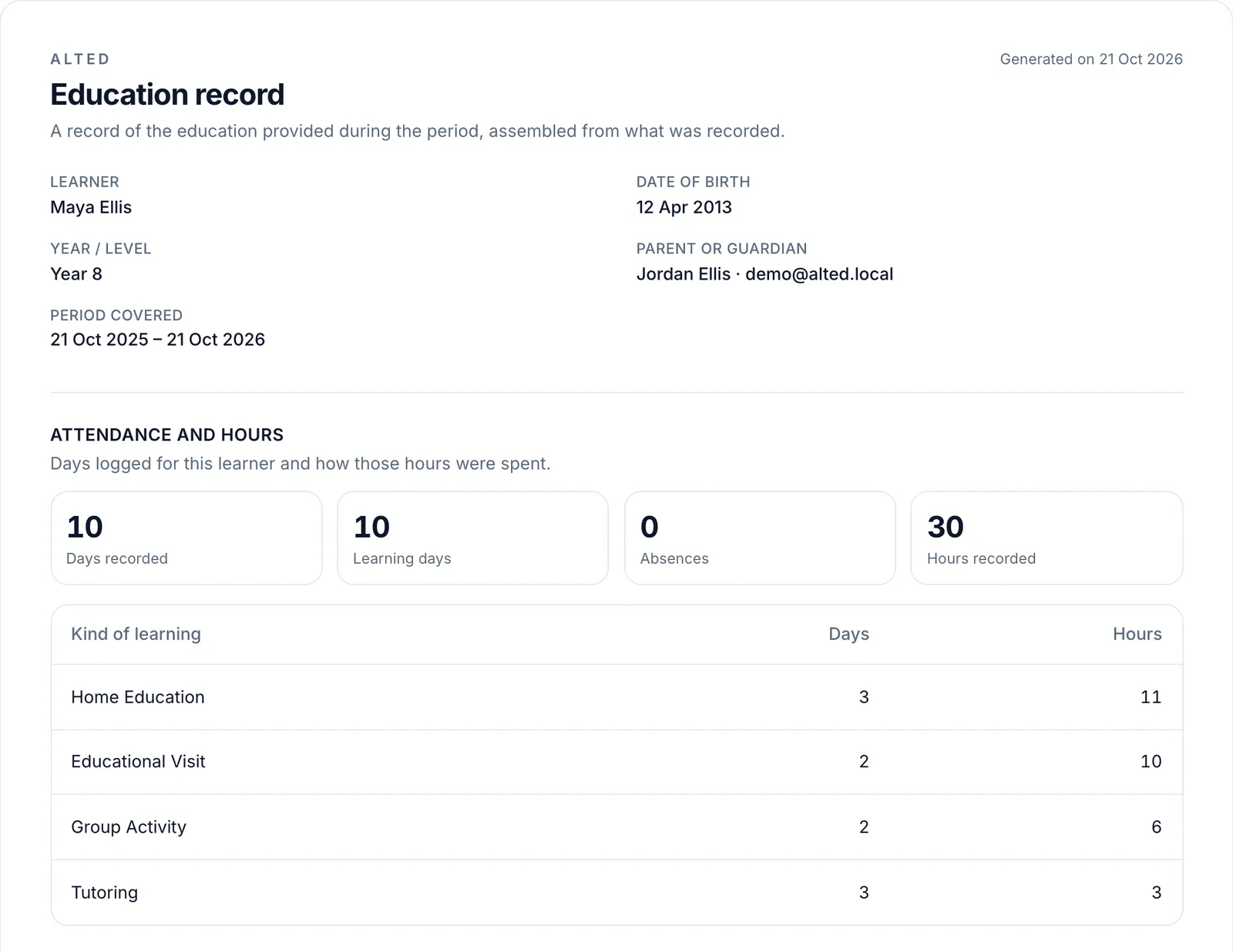Click the Days logged for this learner description
Viewport: 1233px width, 952px height.
301,464
